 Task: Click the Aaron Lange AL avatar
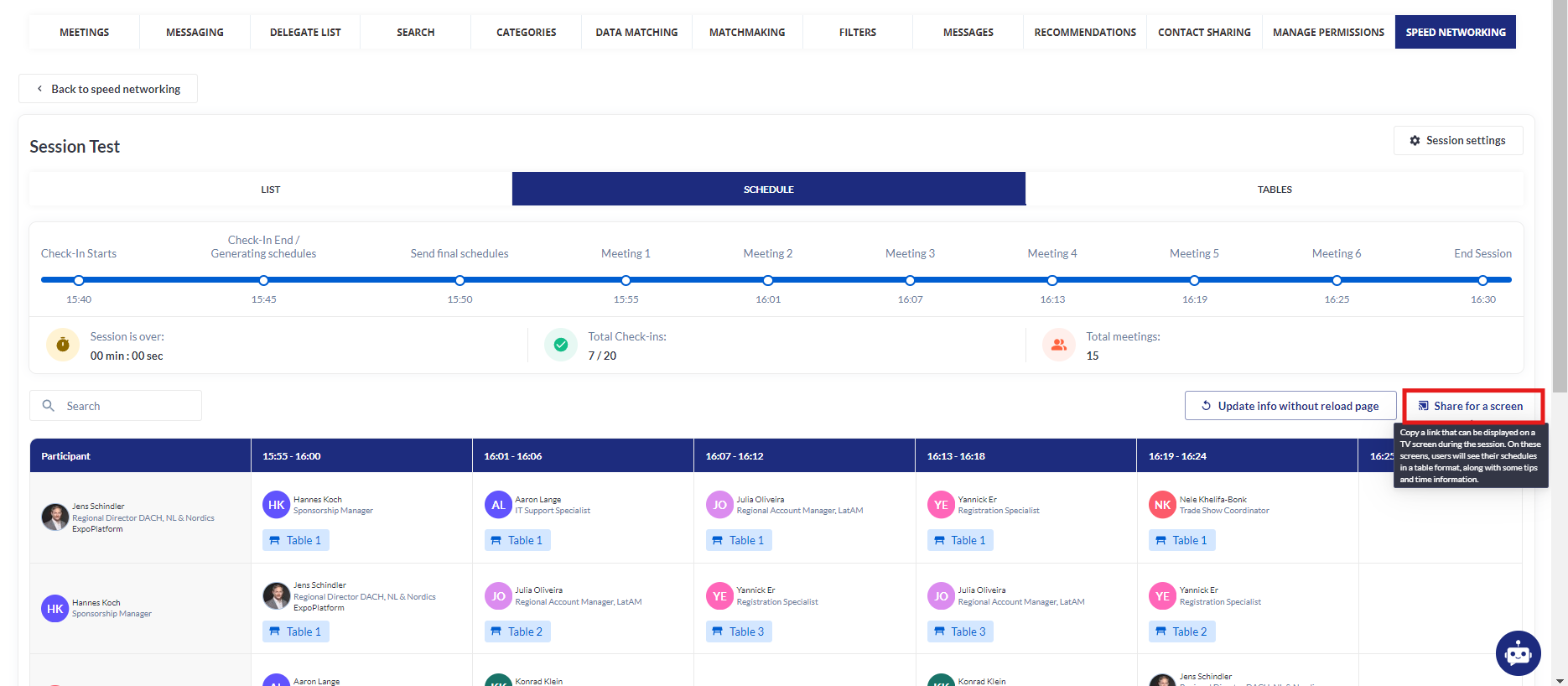pos(498,505)
